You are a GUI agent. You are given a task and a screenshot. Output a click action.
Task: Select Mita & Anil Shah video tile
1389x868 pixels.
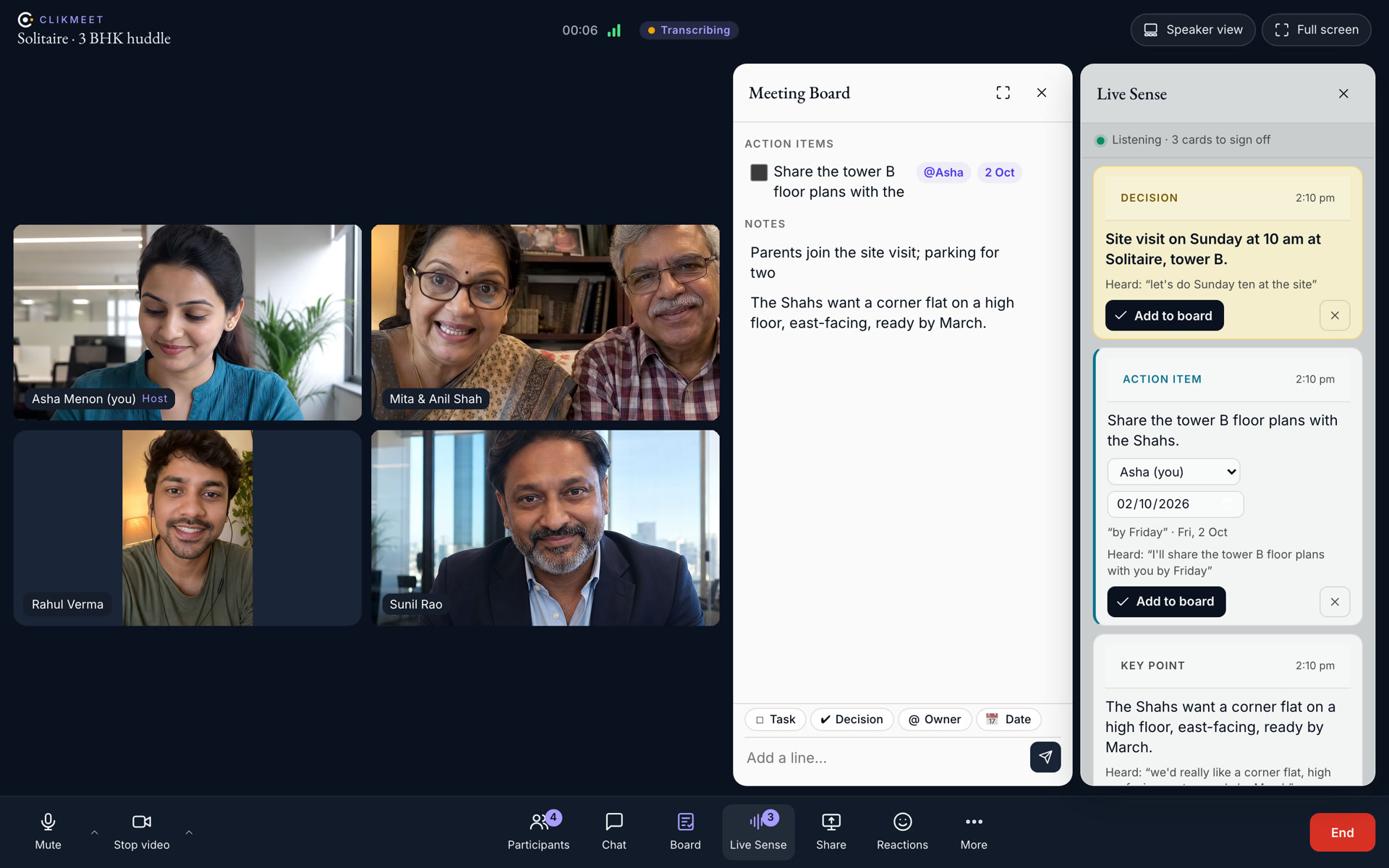click(545, 323)
